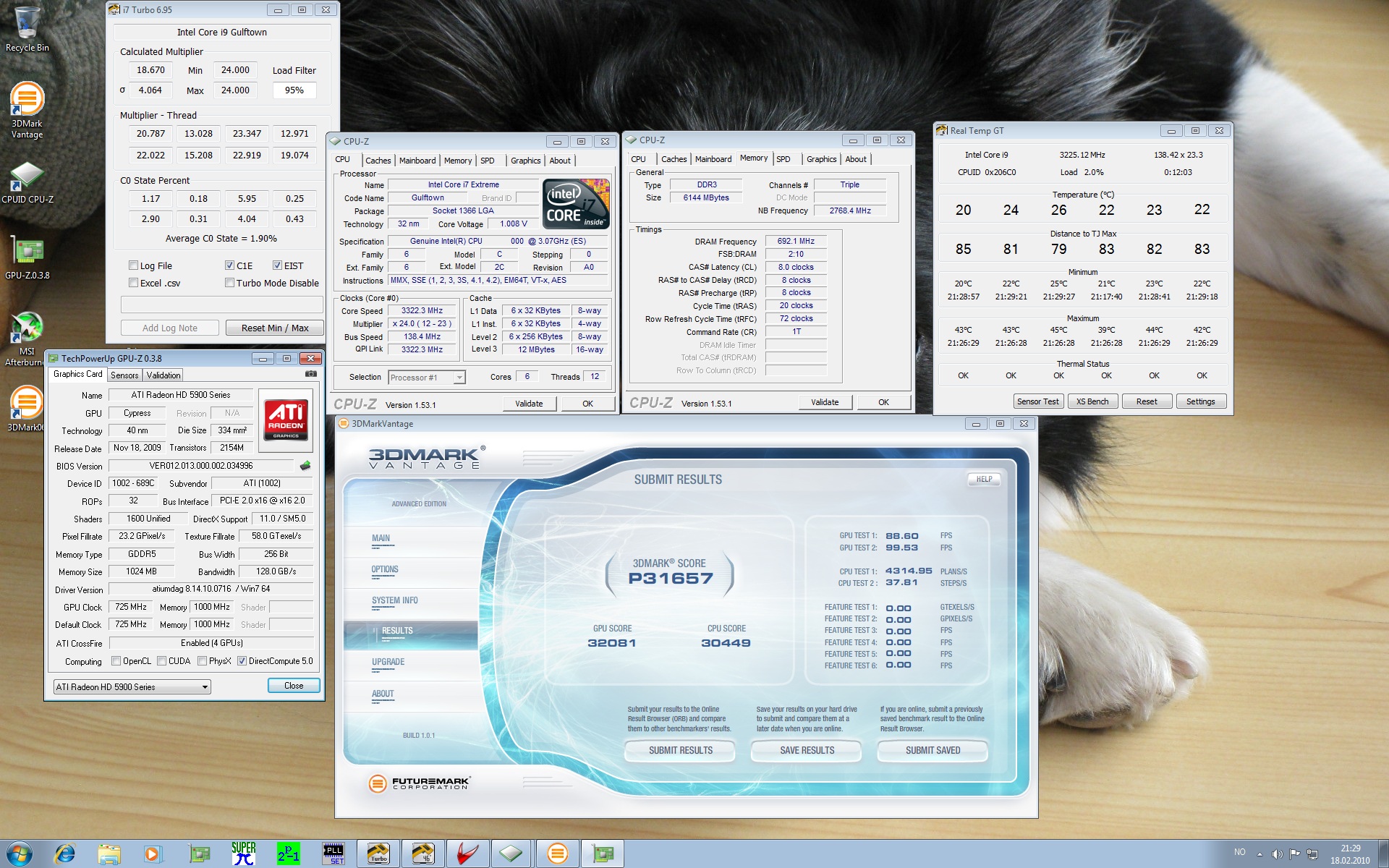This screenshot has width=1389, height=868.
Task: Click the pinned graphics card icon beside Media Player
Action: pyautogui.click(x=199, y=854)
